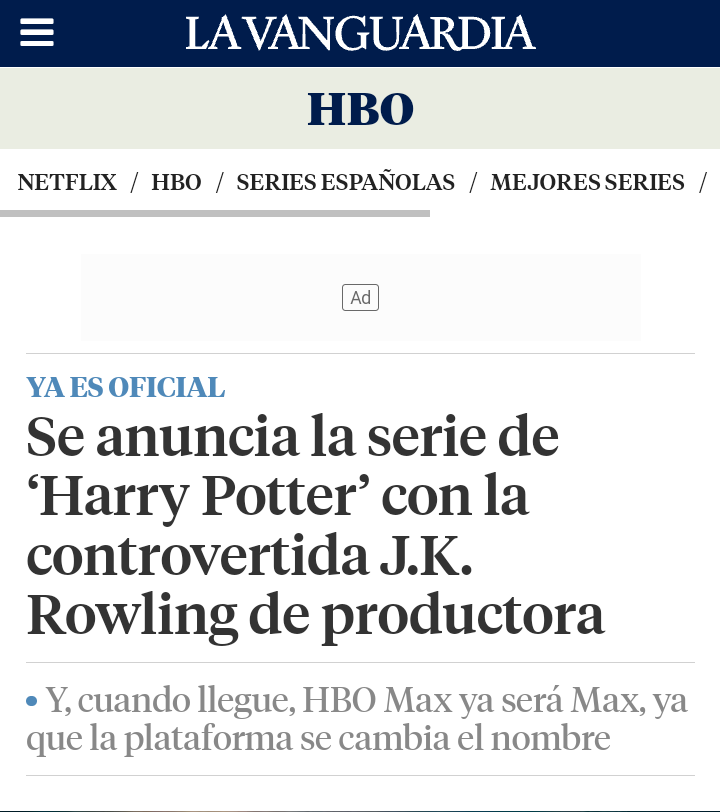The width and height of the screenshot is (720, 812).
Task: Click the slash after MEJORES SERIES
Action: pos(703,182)
